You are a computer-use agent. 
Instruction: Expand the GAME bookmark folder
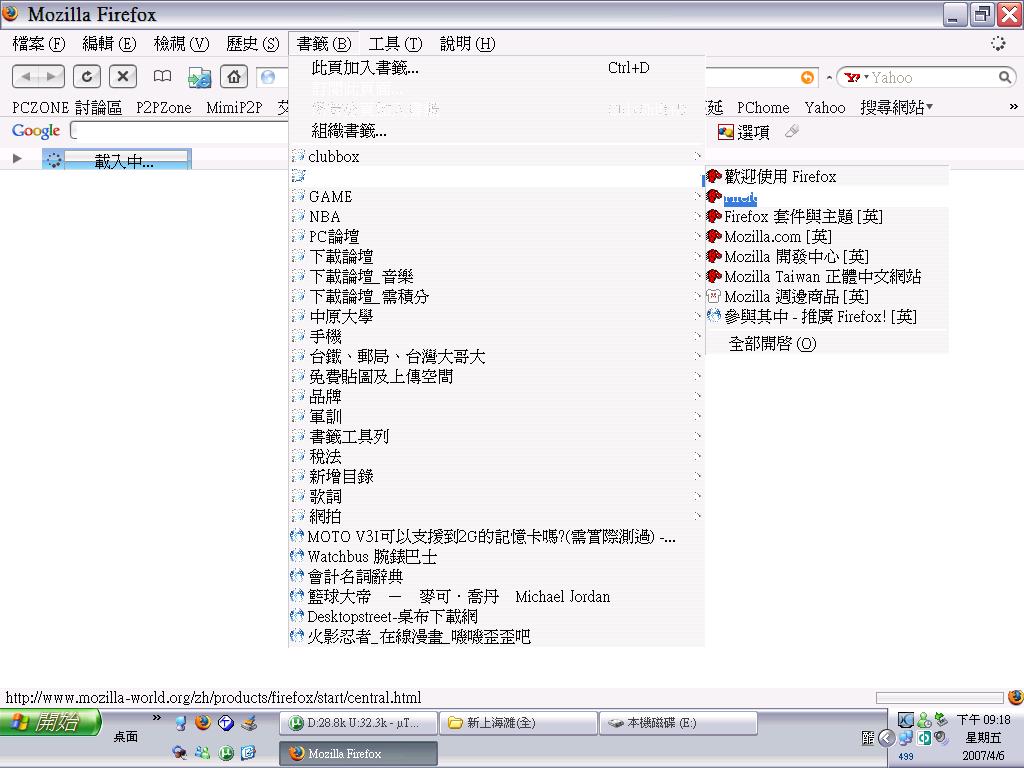(330, 197)
